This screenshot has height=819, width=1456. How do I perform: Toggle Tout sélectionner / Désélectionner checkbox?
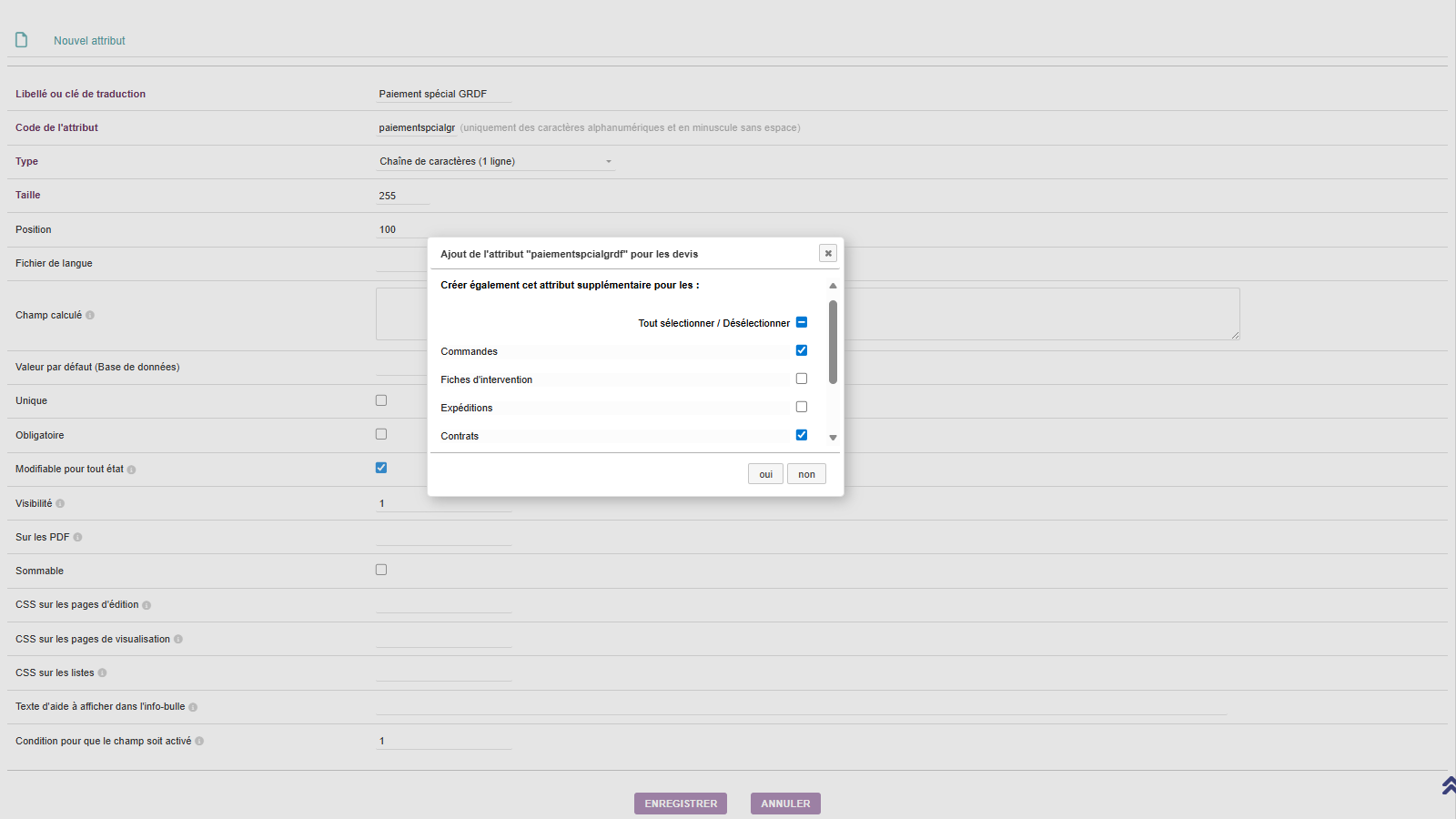[802, 322]
